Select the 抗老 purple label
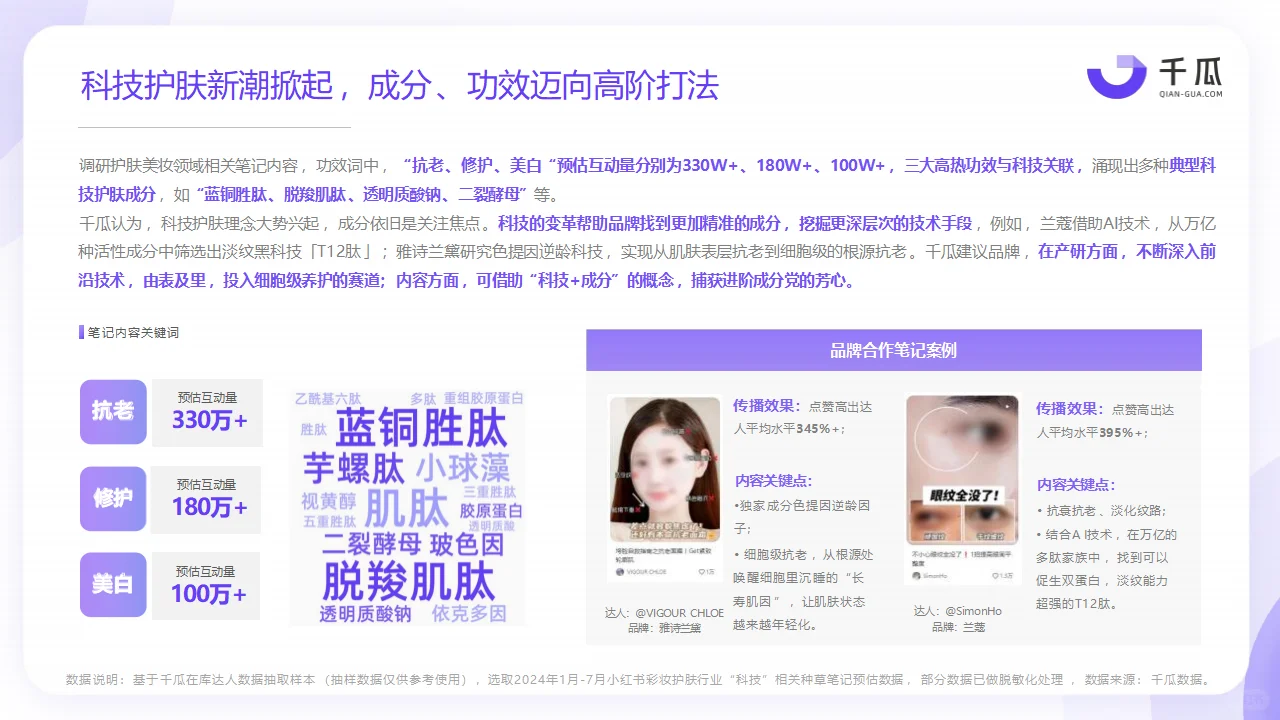Viewport: 1280px width, 720px height. pyautogui.click(x=113, y=412)
